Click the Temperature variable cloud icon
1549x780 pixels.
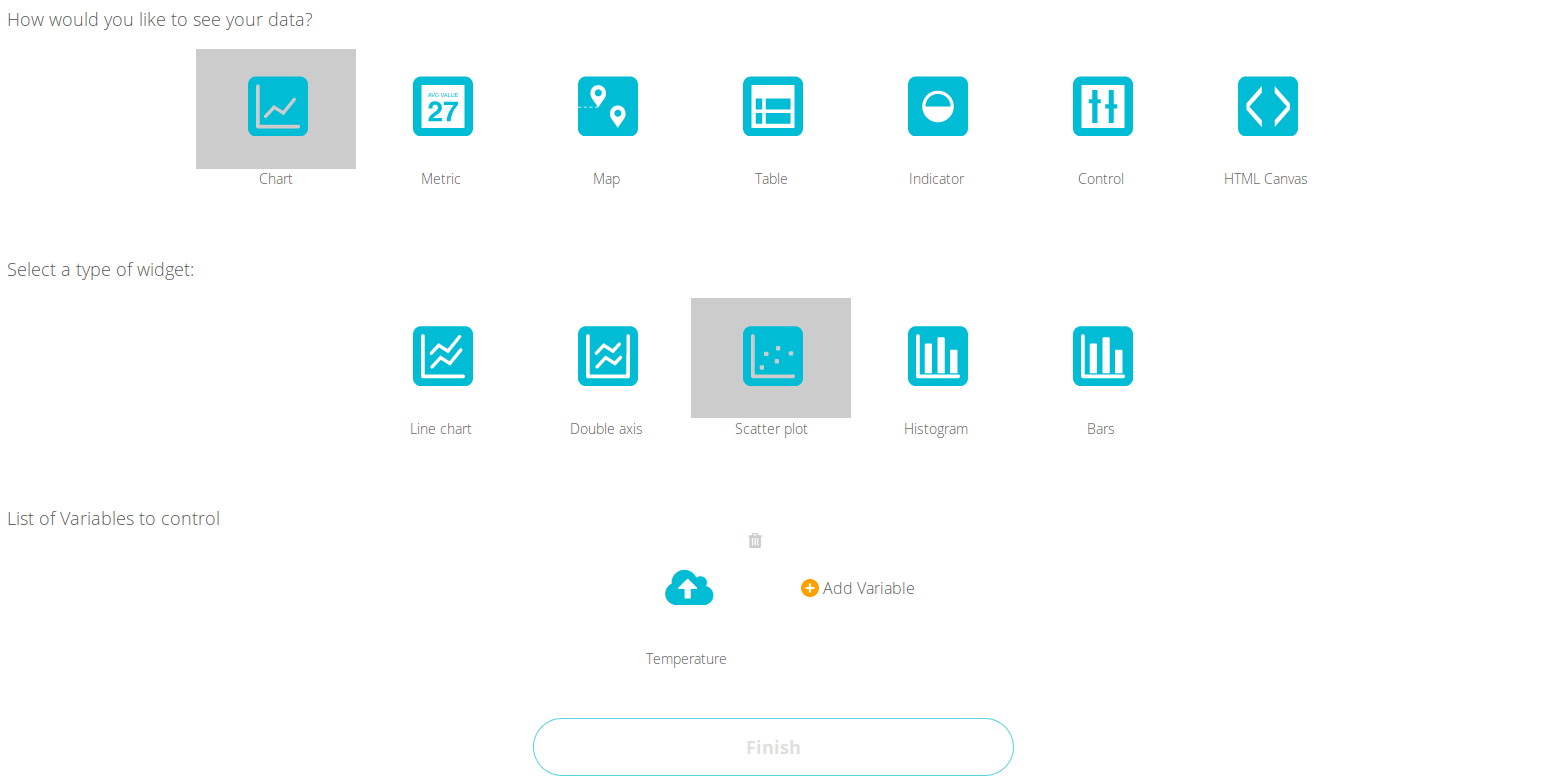point(688,588)
